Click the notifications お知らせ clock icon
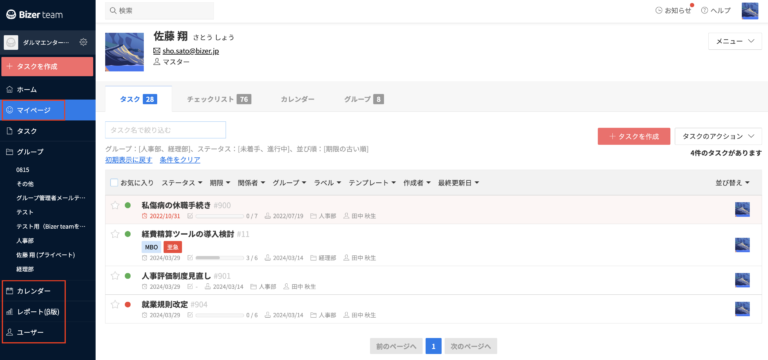 659,10
